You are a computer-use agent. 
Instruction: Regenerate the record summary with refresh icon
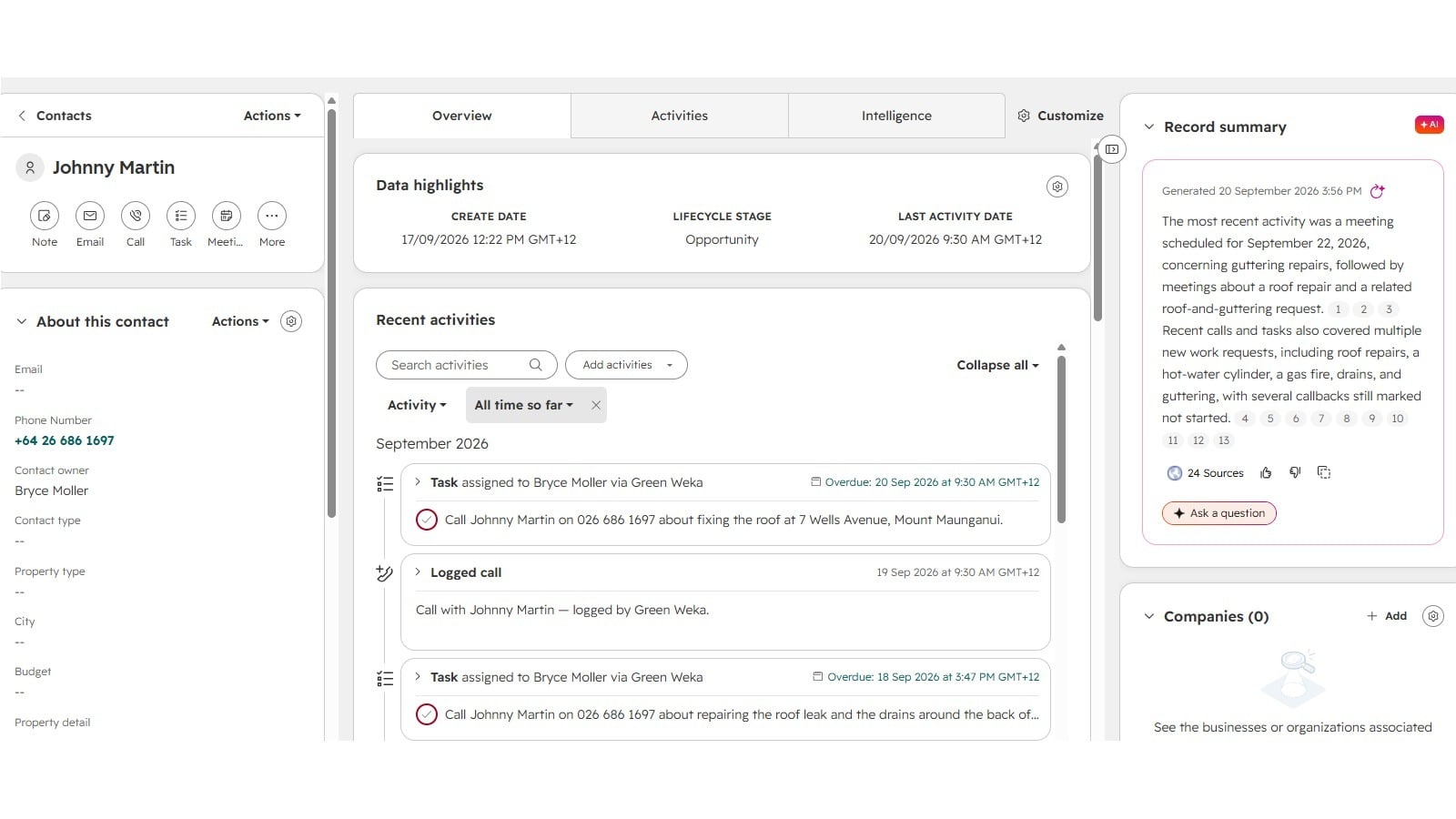(x=1378, y=191)
